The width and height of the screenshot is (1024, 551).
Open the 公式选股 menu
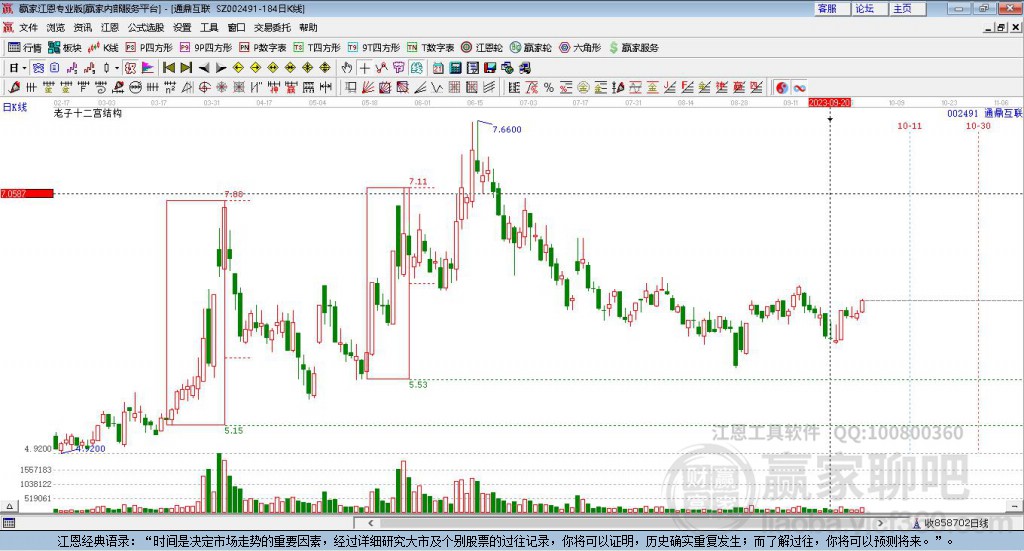click(146, 27)
